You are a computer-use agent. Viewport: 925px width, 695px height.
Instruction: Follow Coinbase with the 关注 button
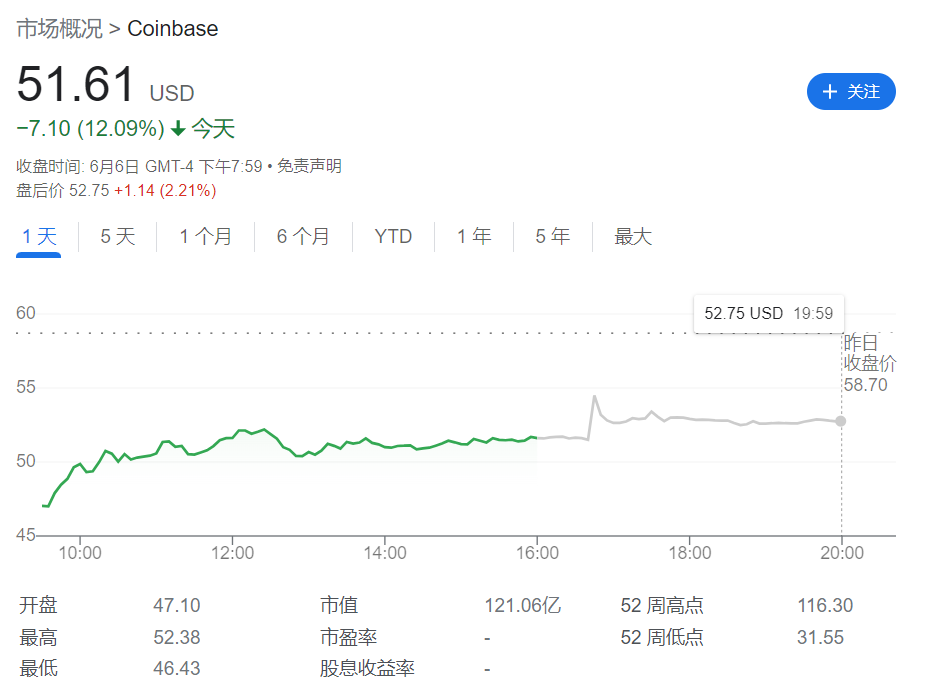tap(851, 92)
